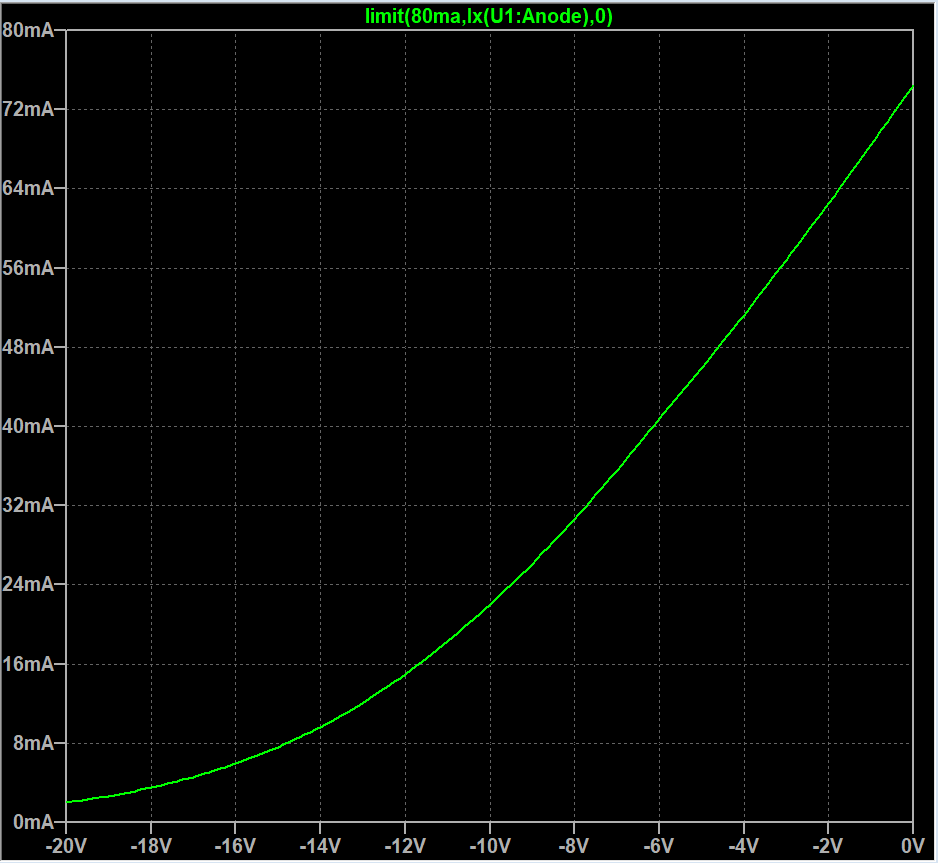Viewport: 938px width, 863px height.
Task: Click the -12V horizontal axis label
Action: pyautogui.click(x=405, y=846)
